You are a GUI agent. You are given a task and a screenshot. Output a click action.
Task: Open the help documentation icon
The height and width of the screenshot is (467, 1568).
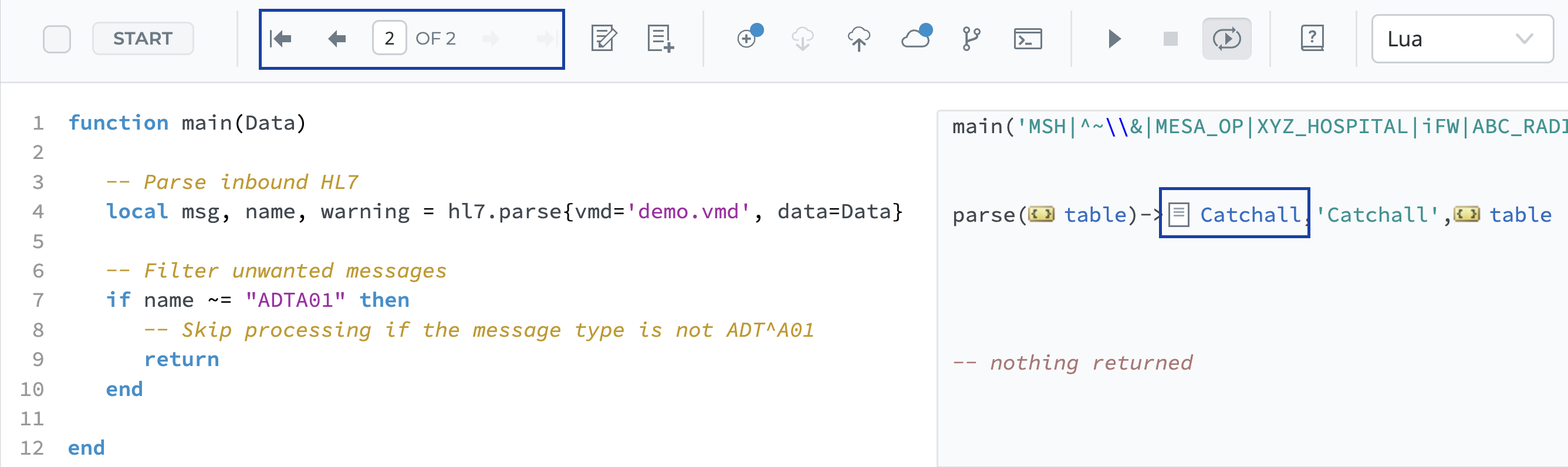(1312, 38)
